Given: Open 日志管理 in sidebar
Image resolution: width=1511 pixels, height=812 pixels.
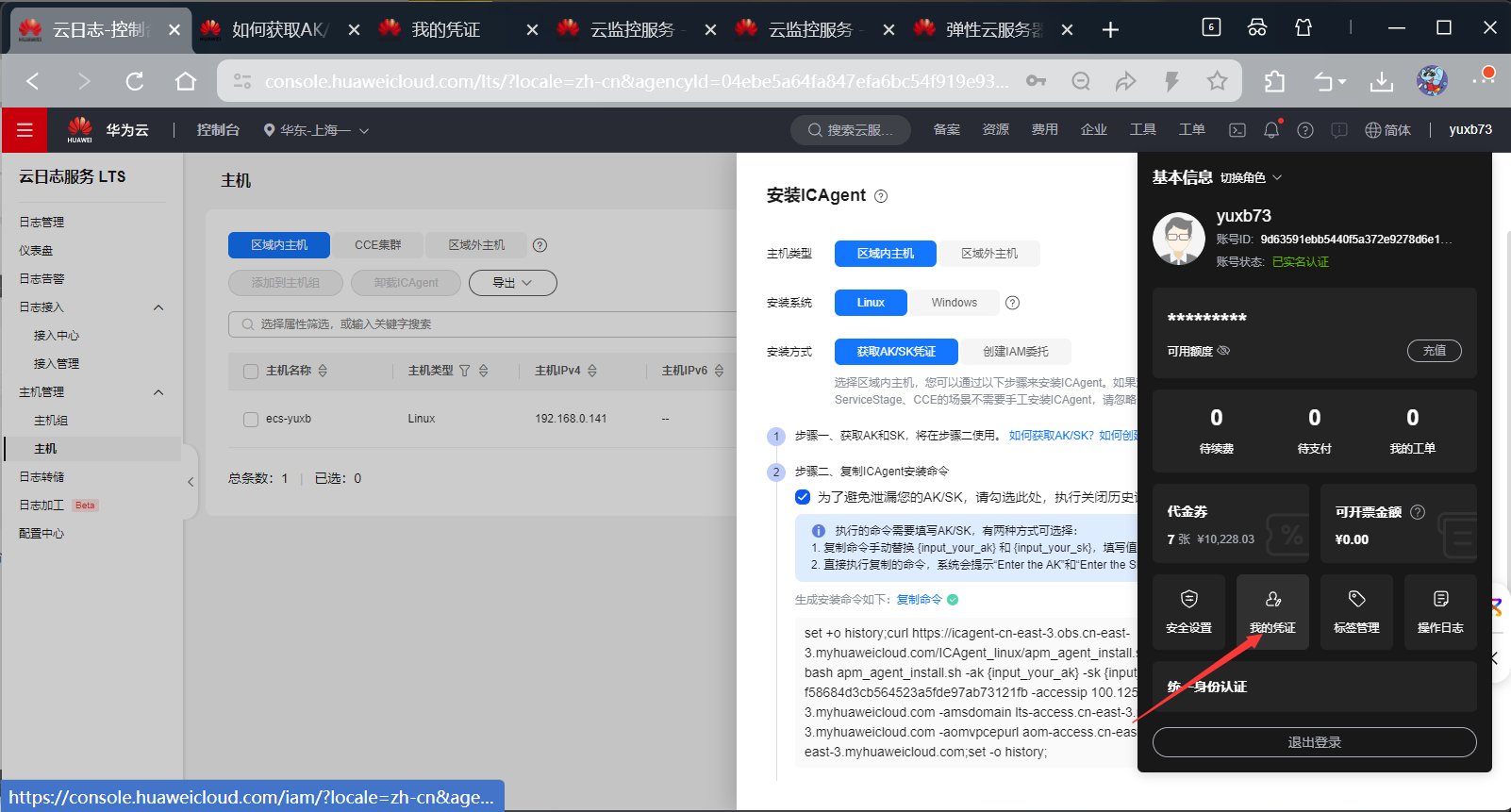Looking at the screenshot, I should 42,223.
